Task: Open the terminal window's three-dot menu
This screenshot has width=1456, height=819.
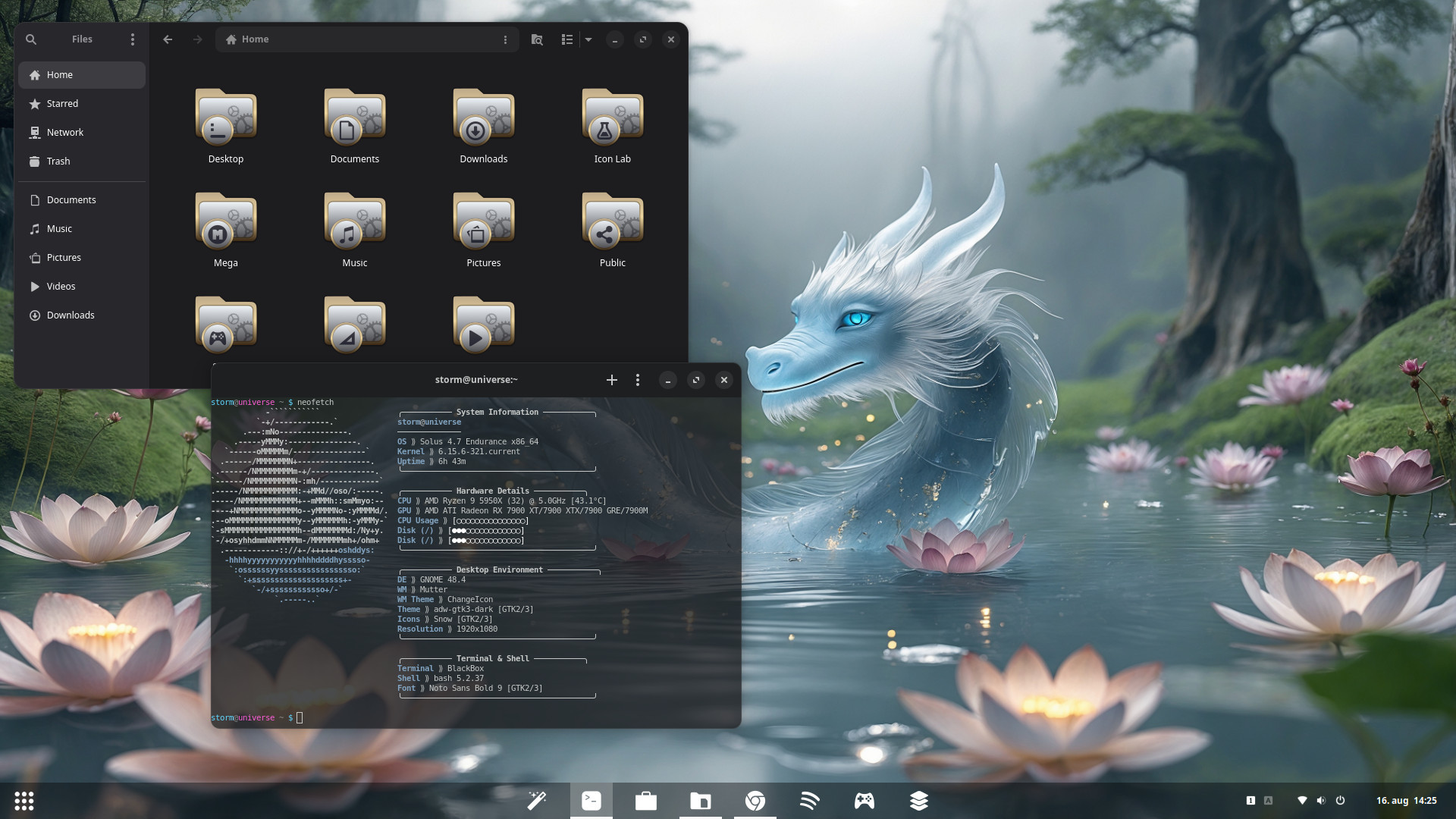Action: [x=638, y=380]
